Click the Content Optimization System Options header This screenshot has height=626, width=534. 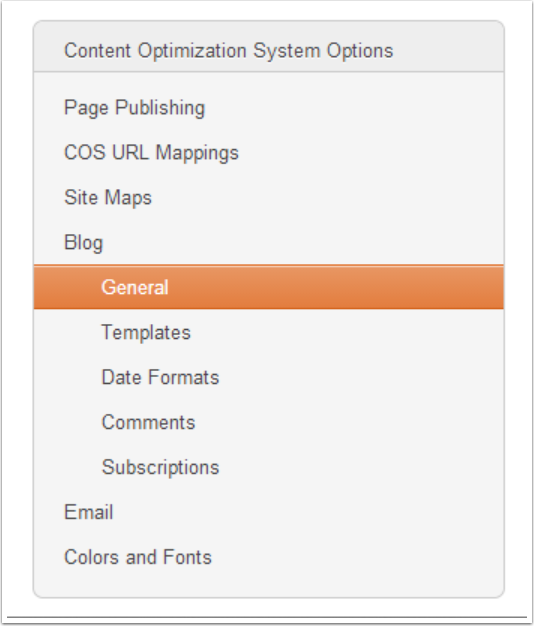(229, 51)
